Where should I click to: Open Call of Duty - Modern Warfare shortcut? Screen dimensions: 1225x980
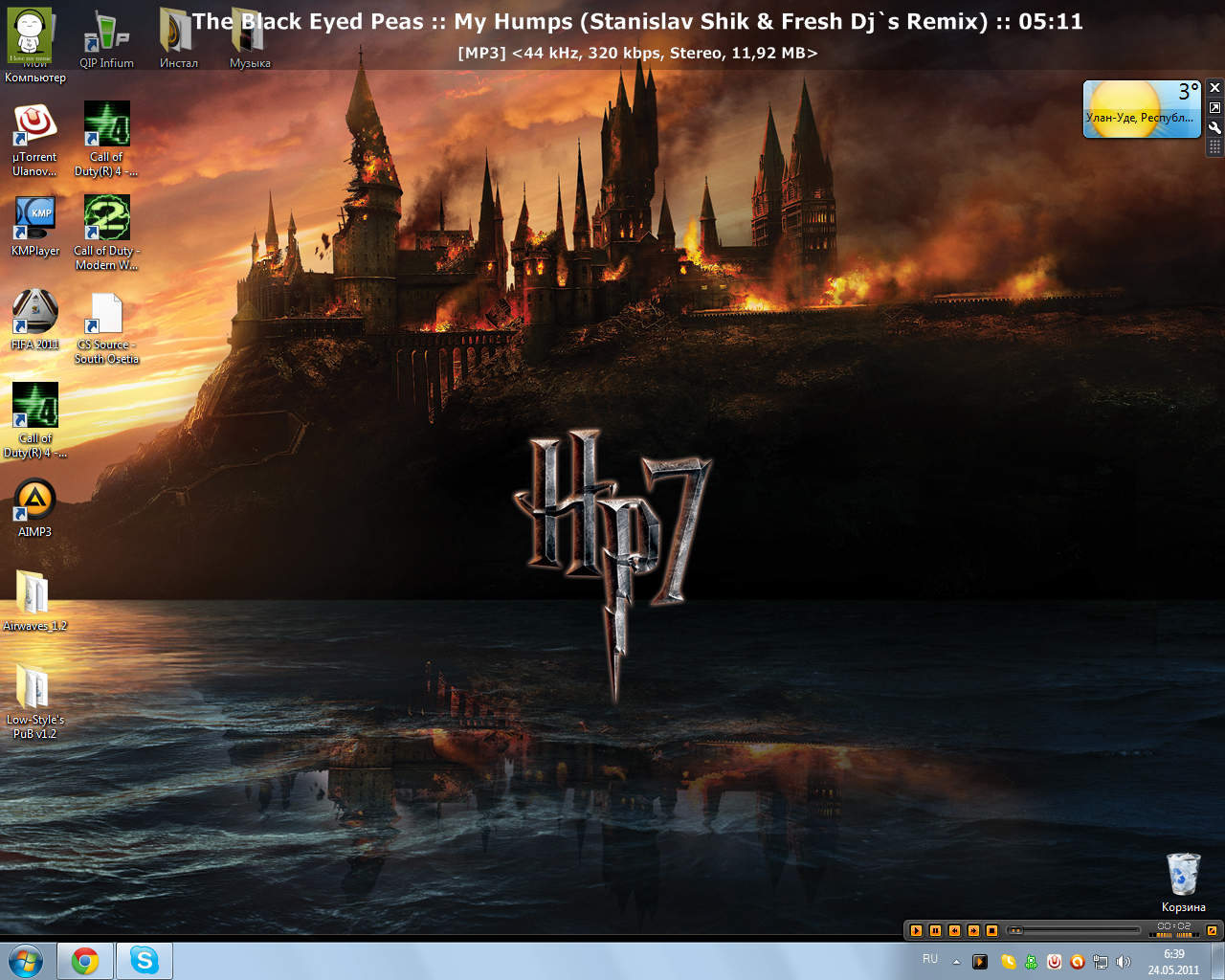click(x=105, y=215)
